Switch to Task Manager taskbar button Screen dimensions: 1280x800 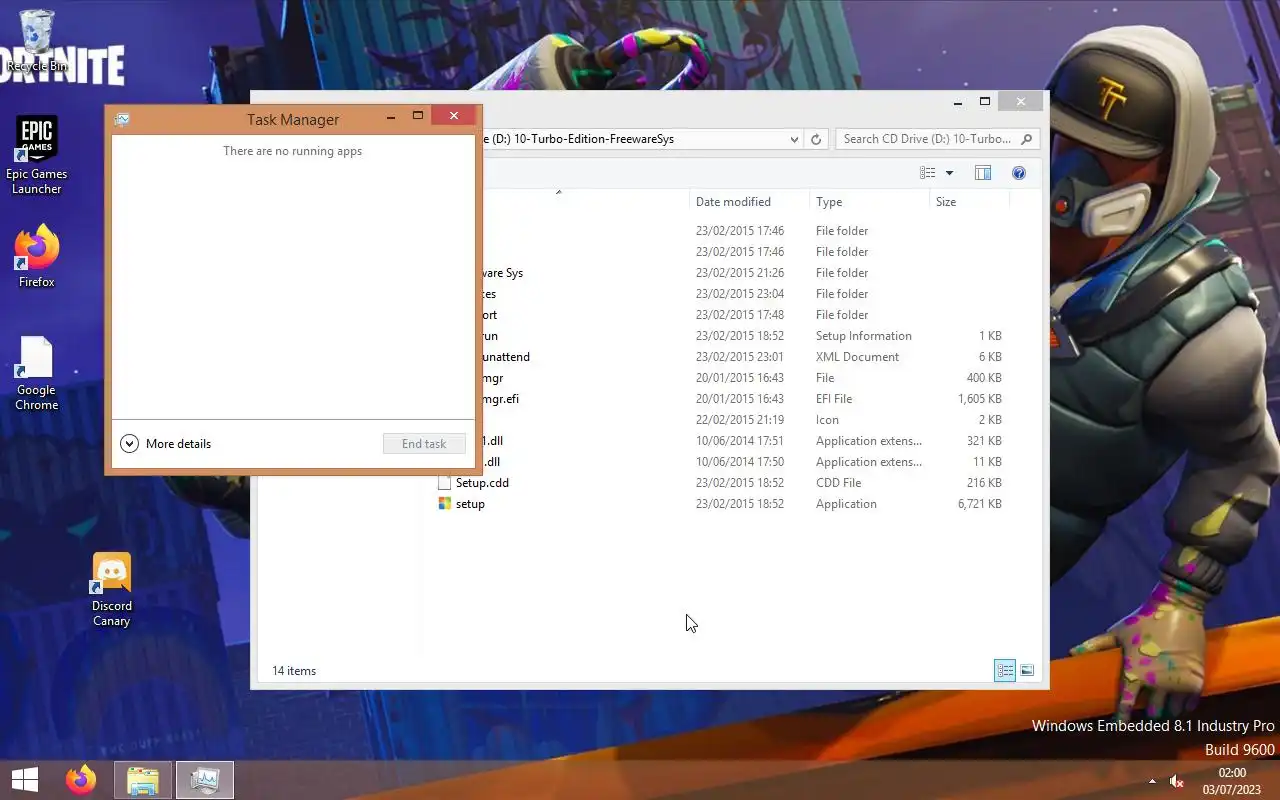click(205, 780)
